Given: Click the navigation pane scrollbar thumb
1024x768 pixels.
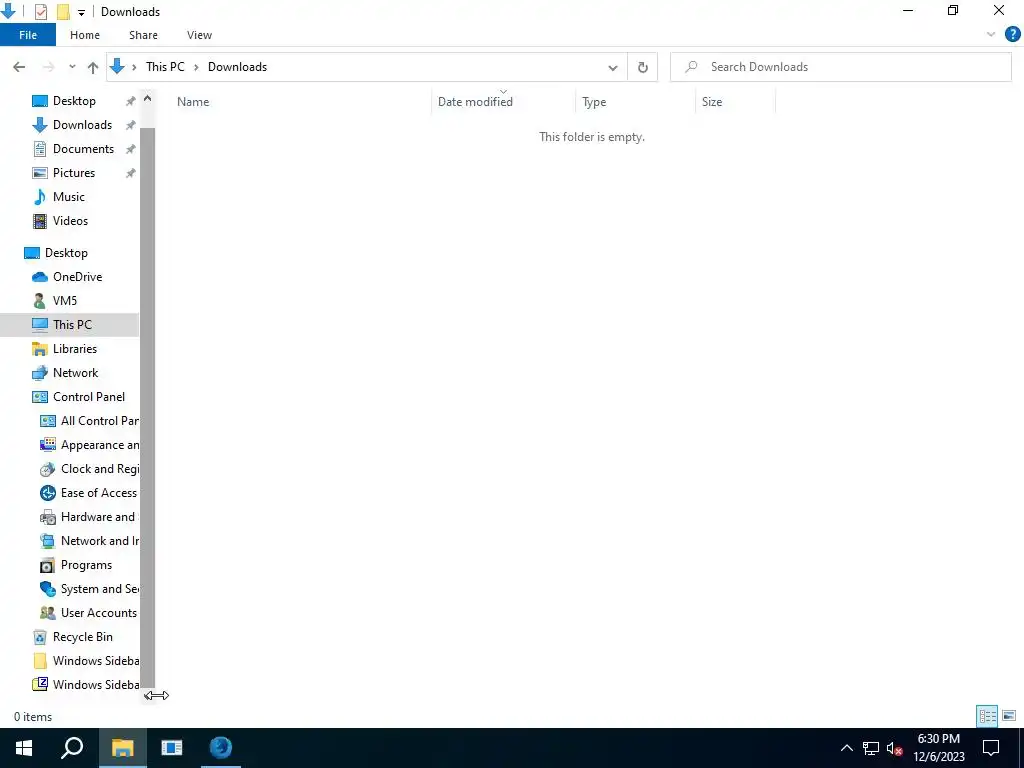Looking at the screenshot, I should [x=148, y=408].
